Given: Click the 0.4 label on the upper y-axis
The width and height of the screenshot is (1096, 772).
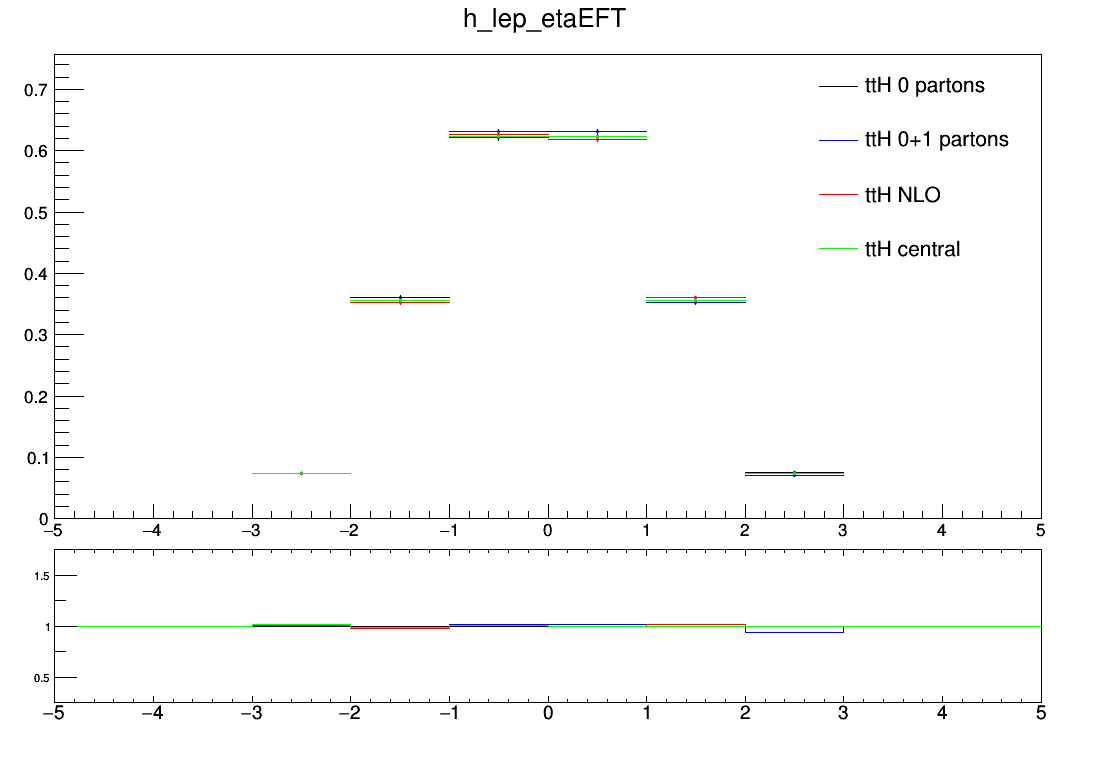Looking at the screenshot, I should click(x=36, y=274).
